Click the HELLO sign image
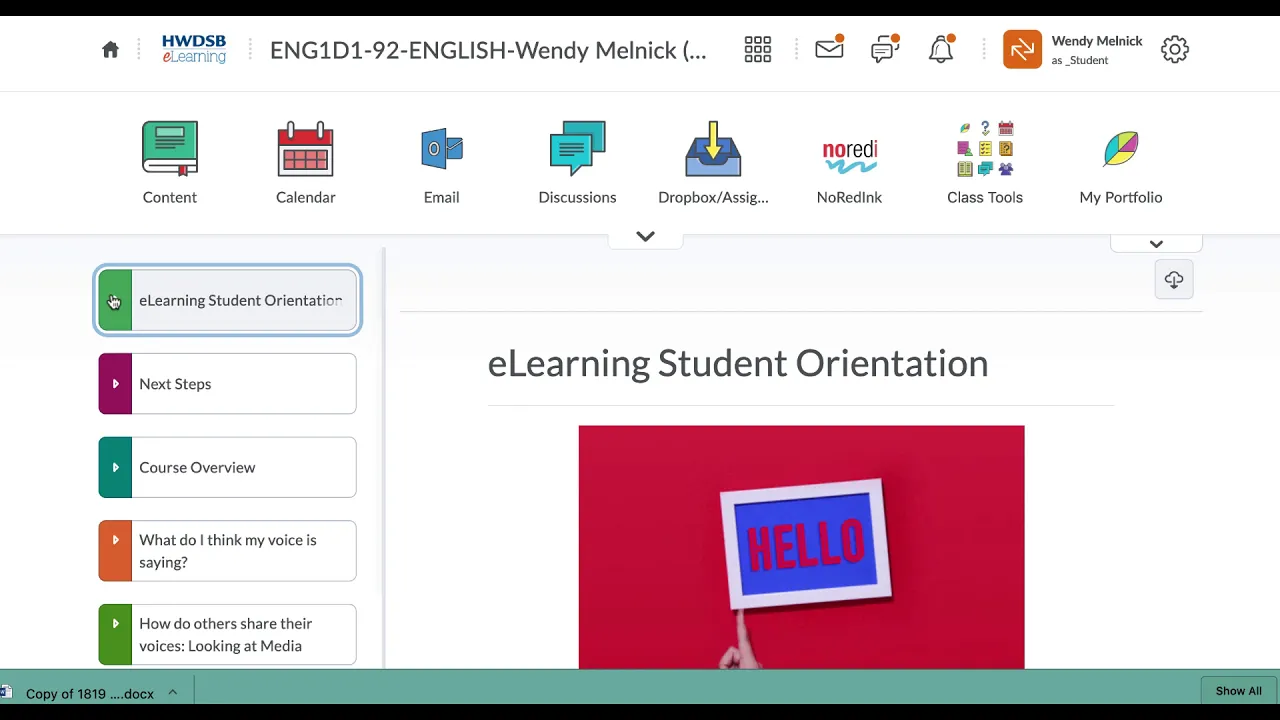 tap(801, 547)
